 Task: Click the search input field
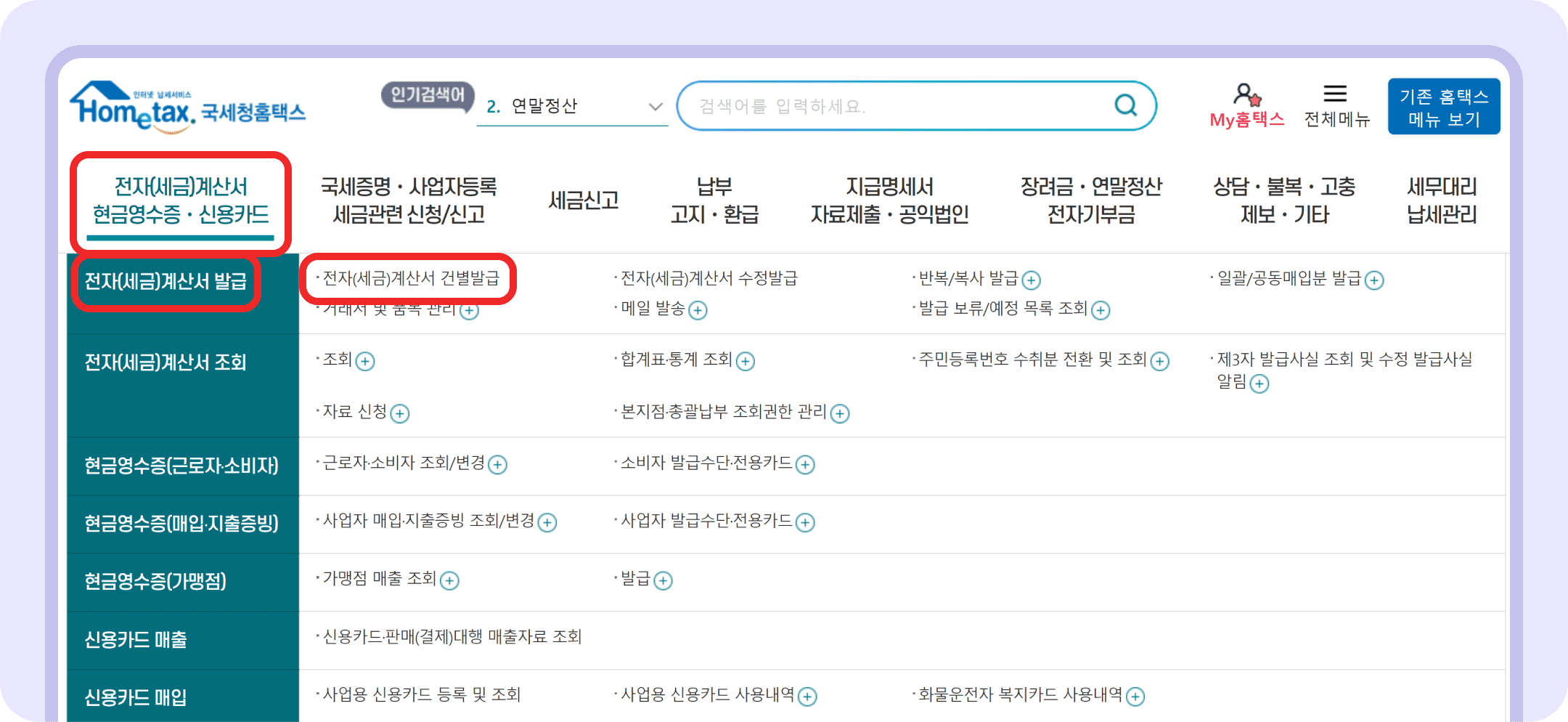[x=871, y=105]
